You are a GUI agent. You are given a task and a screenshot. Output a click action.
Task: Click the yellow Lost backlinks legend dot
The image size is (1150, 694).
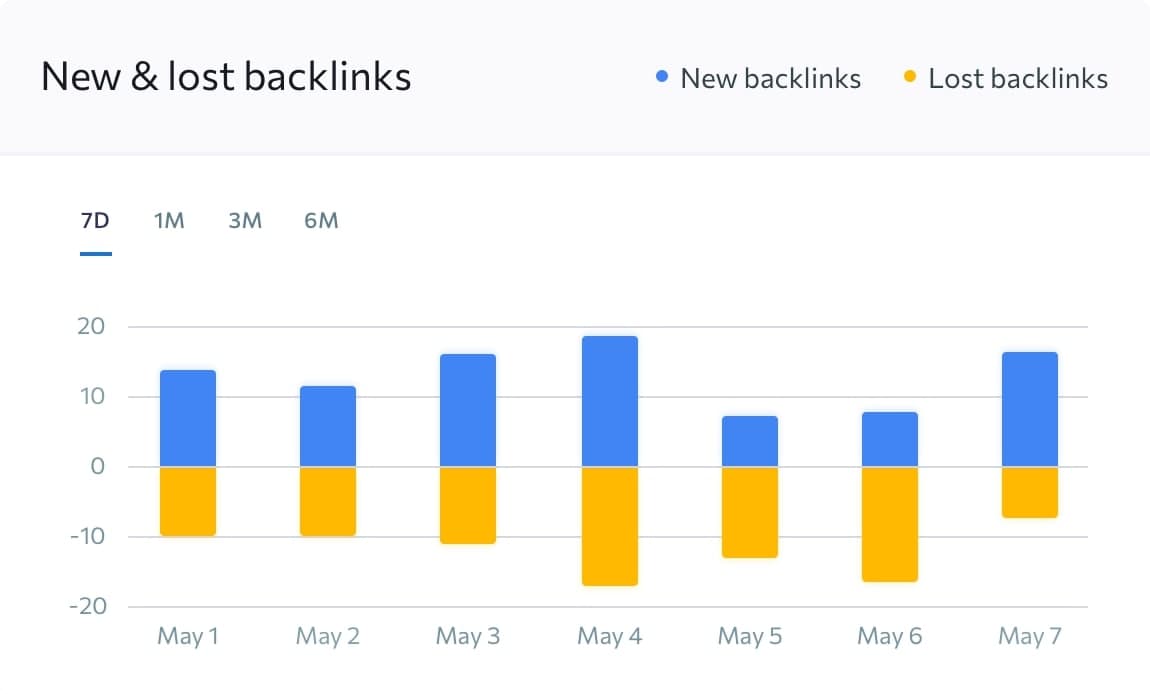point(910,78)
